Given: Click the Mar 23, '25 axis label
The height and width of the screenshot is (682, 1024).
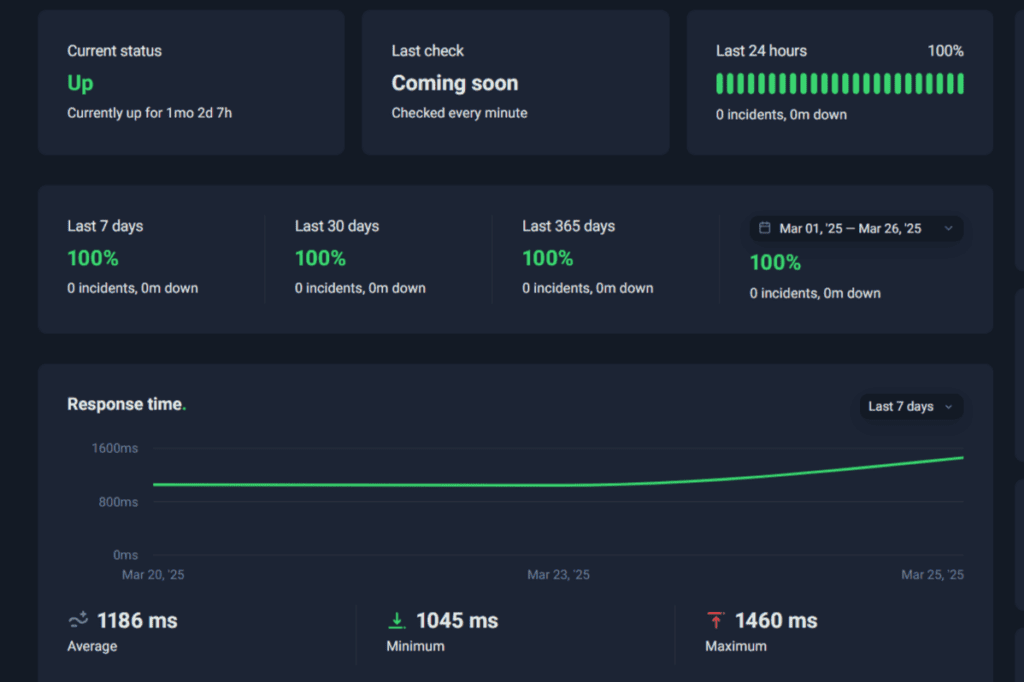Looking at the screenshot, I should tap(558, 575).
